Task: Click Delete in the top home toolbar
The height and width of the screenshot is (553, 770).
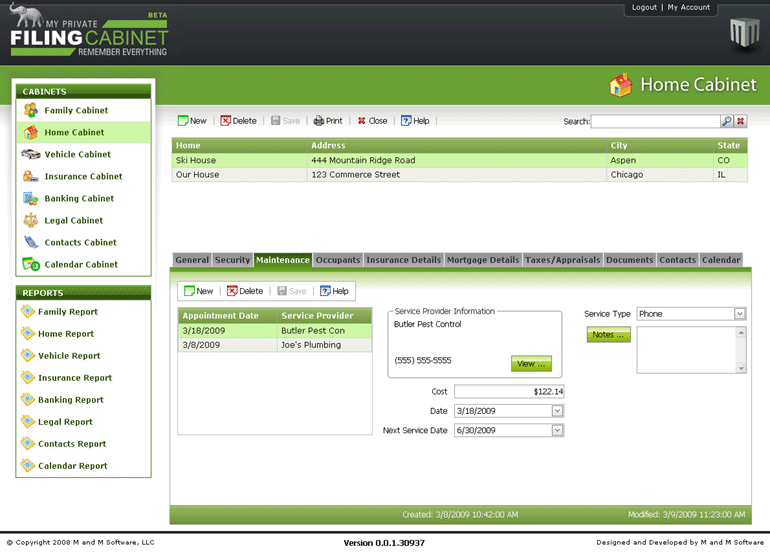Action: [239, 121]
